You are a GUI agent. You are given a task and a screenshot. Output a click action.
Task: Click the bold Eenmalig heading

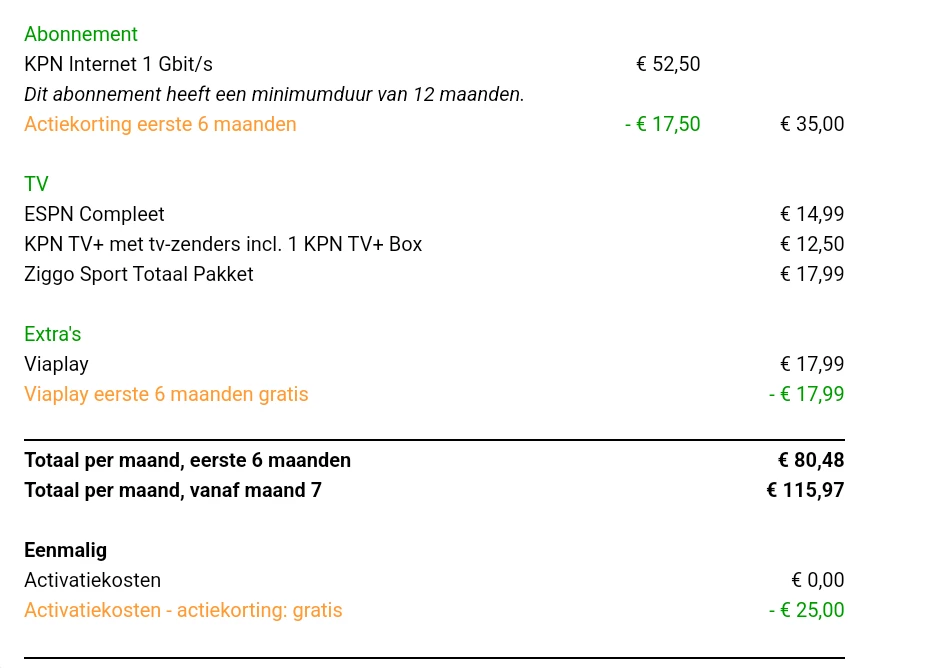[65, 550]
